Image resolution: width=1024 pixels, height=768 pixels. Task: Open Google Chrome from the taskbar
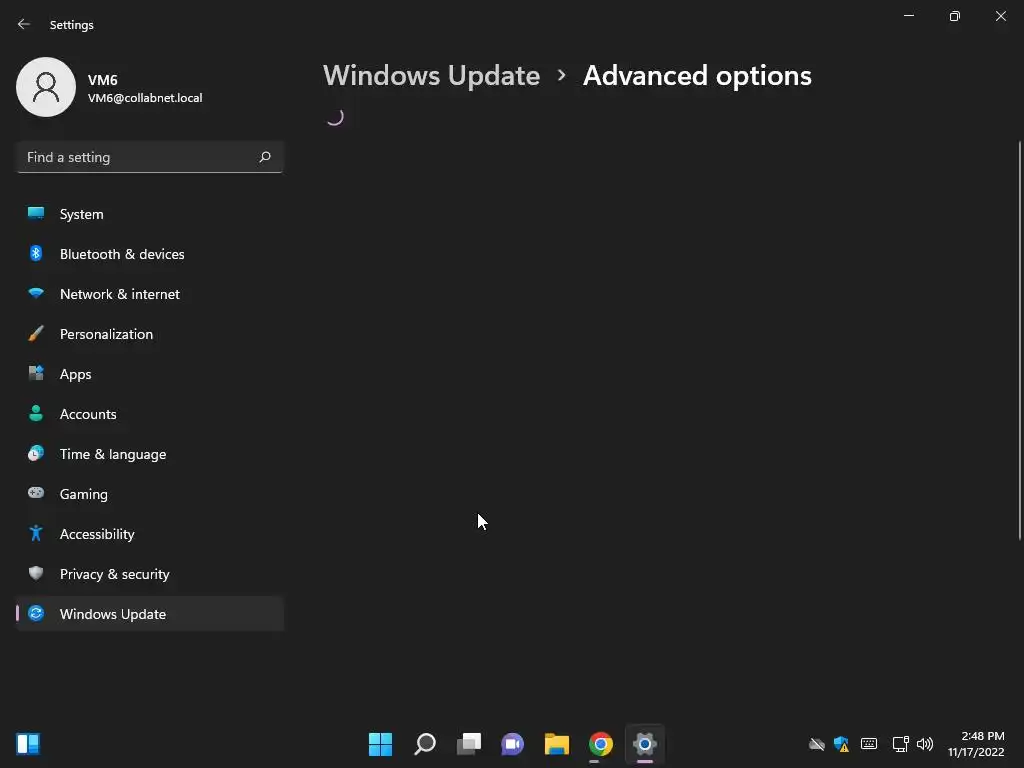point(601,744)
